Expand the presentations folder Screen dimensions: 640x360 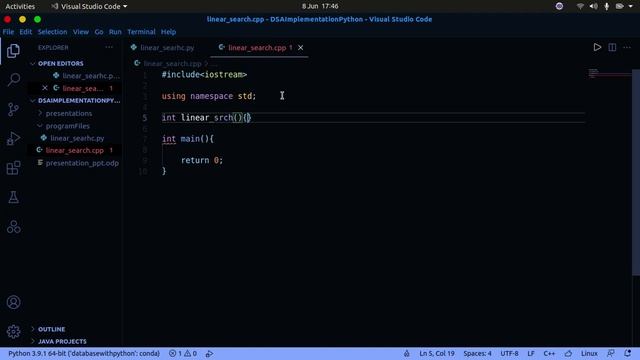(69, 113)
